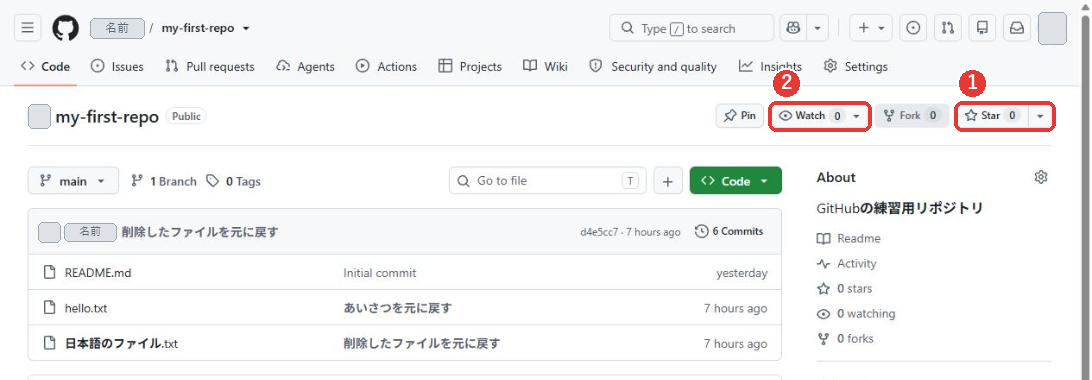The height and width of the screenshot is (380, 1092).
Task: Open the Issues icon in the header
Action: [913, 29]
